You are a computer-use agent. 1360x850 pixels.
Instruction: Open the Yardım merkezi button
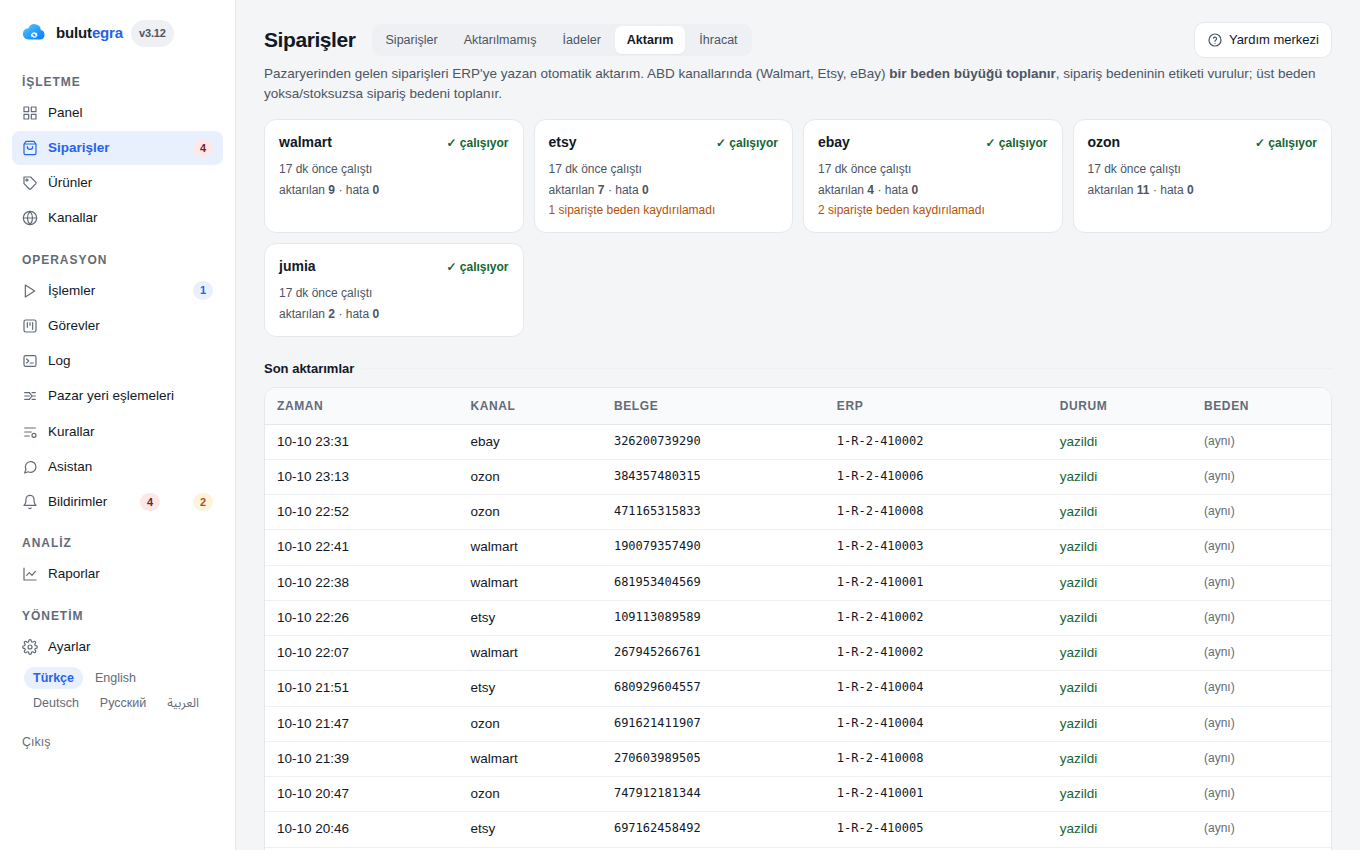pyautogui.click(x=1263, y=40)
